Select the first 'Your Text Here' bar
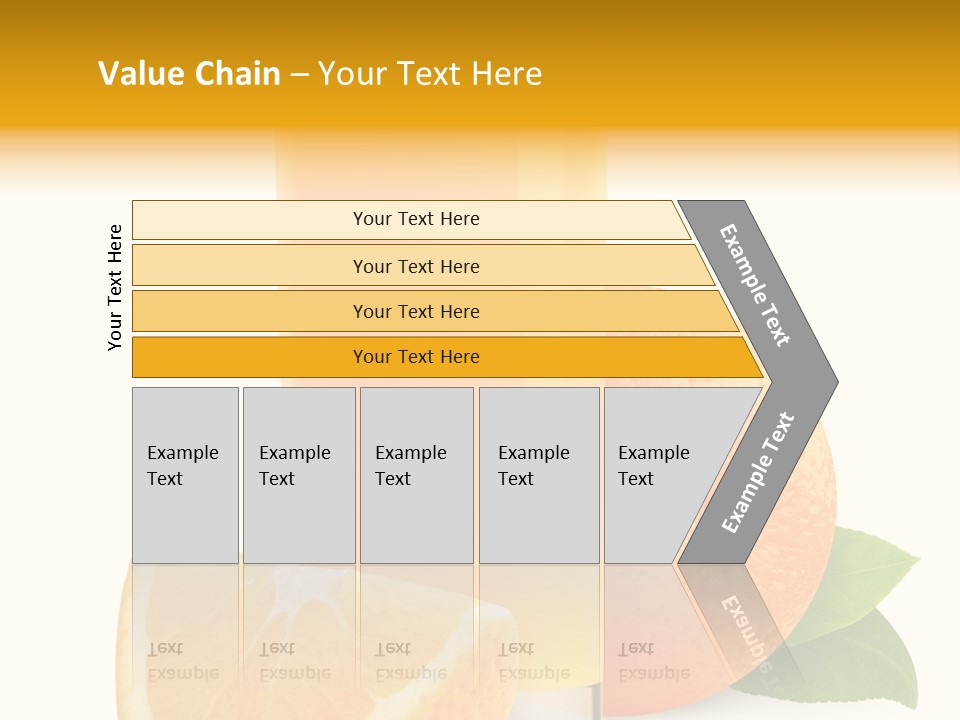Screen dimensions: 960x720 coord(415,219)
